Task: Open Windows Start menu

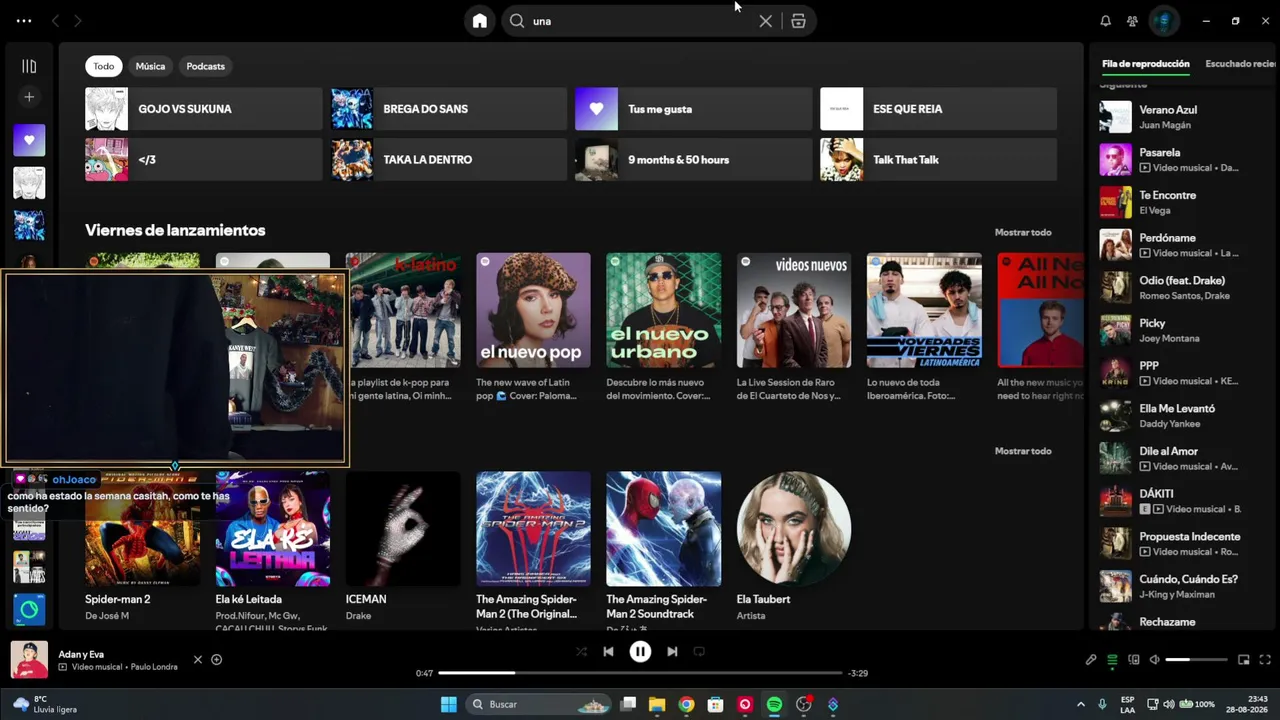Action: coord(449,704)
